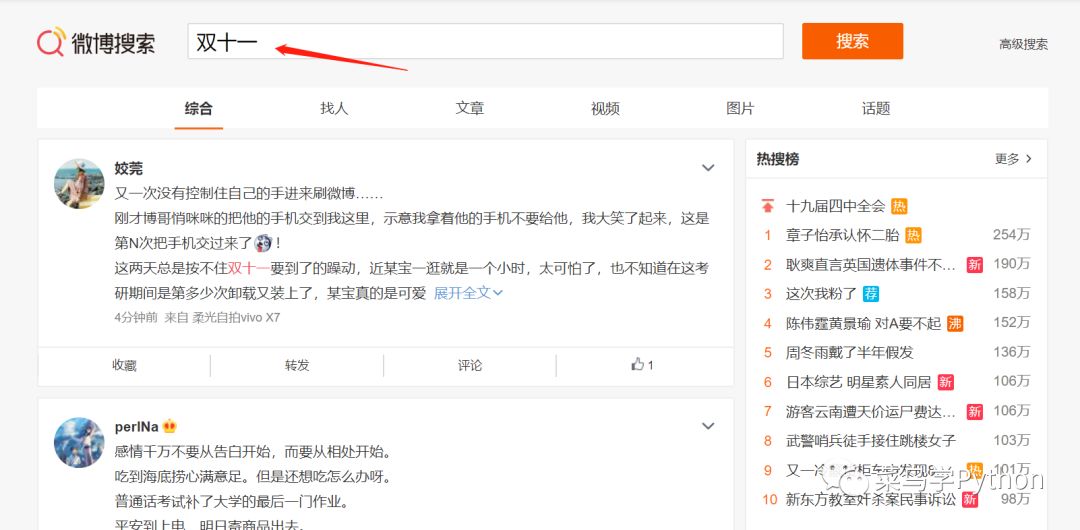Open hot topic 陈伟霆黄景瑜 对A要不起
The height and width of the screenshot is (530, 1080).
(863, 323)
